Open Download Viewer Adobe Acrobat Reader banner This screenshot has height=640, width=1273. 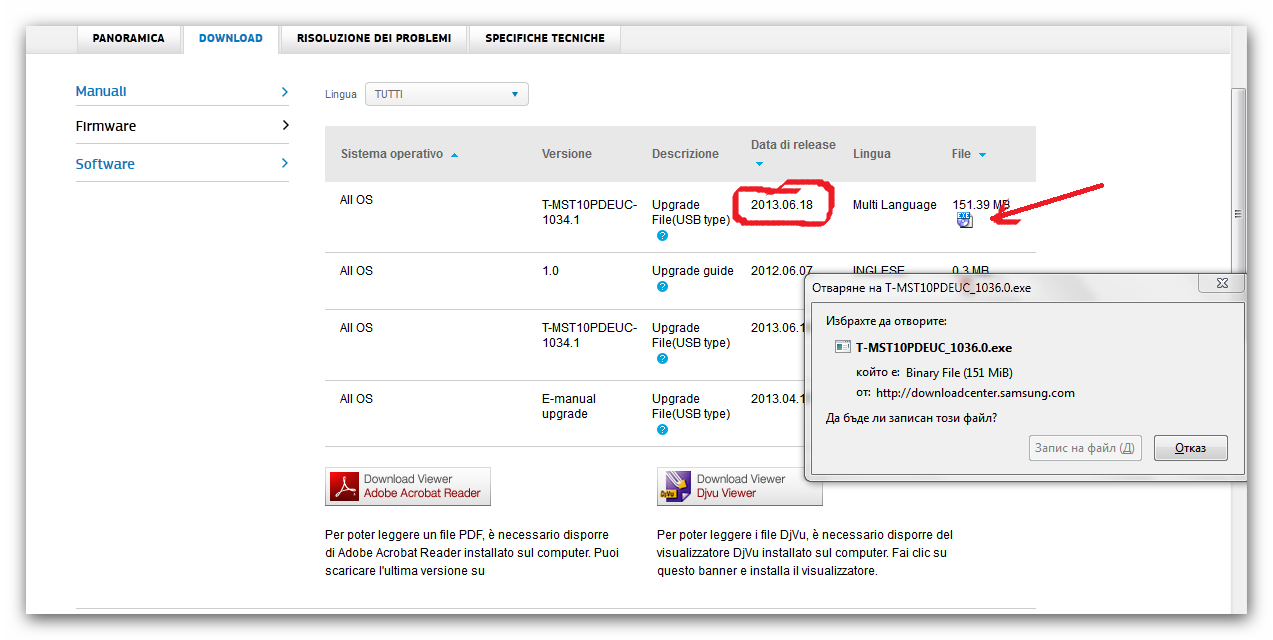point(408,486)
